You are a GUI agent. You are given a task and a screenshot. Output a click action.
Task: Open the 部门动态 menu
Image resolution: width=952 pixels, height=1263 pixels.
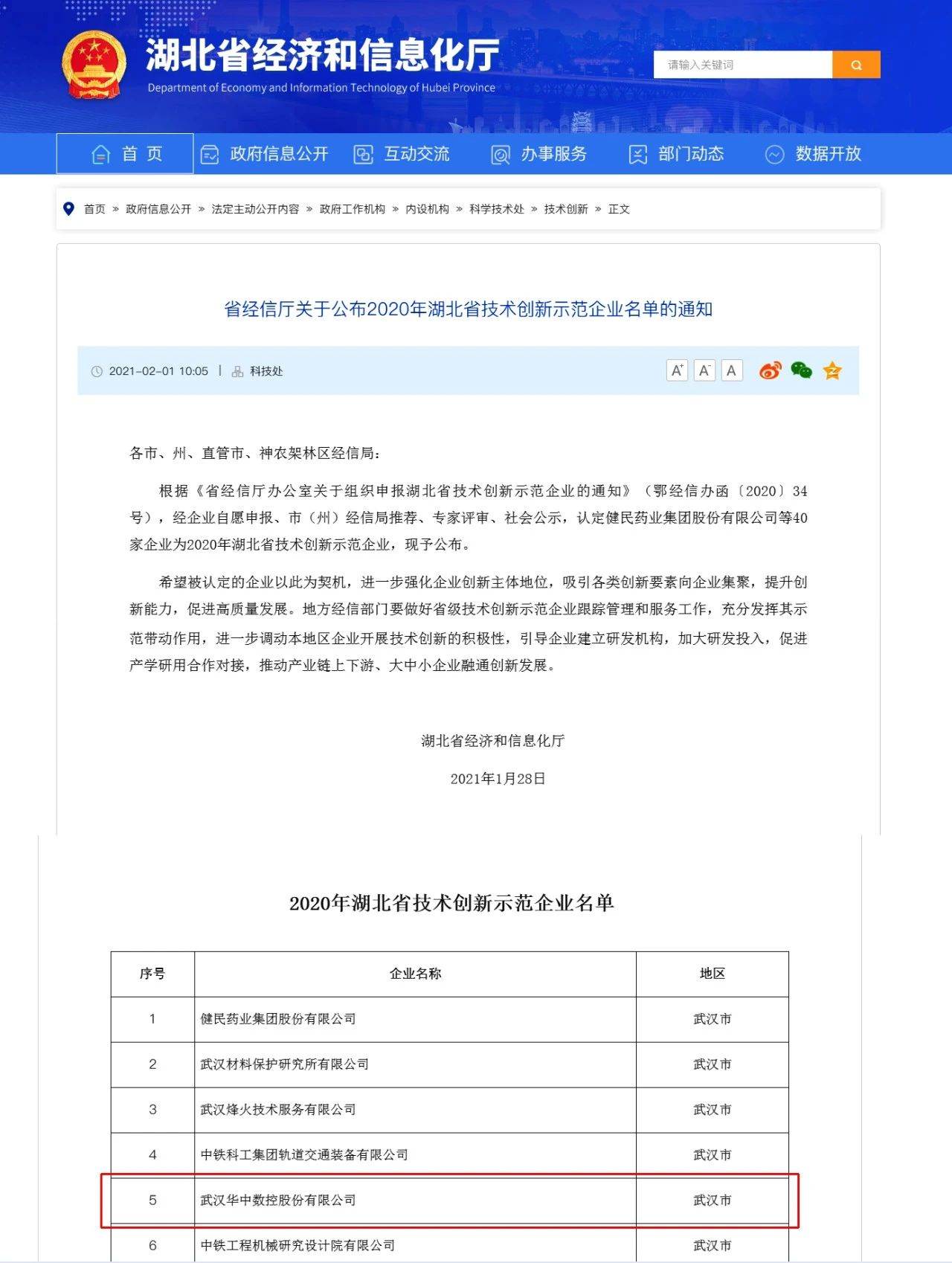pyautogui.click(x=676, y=154)
